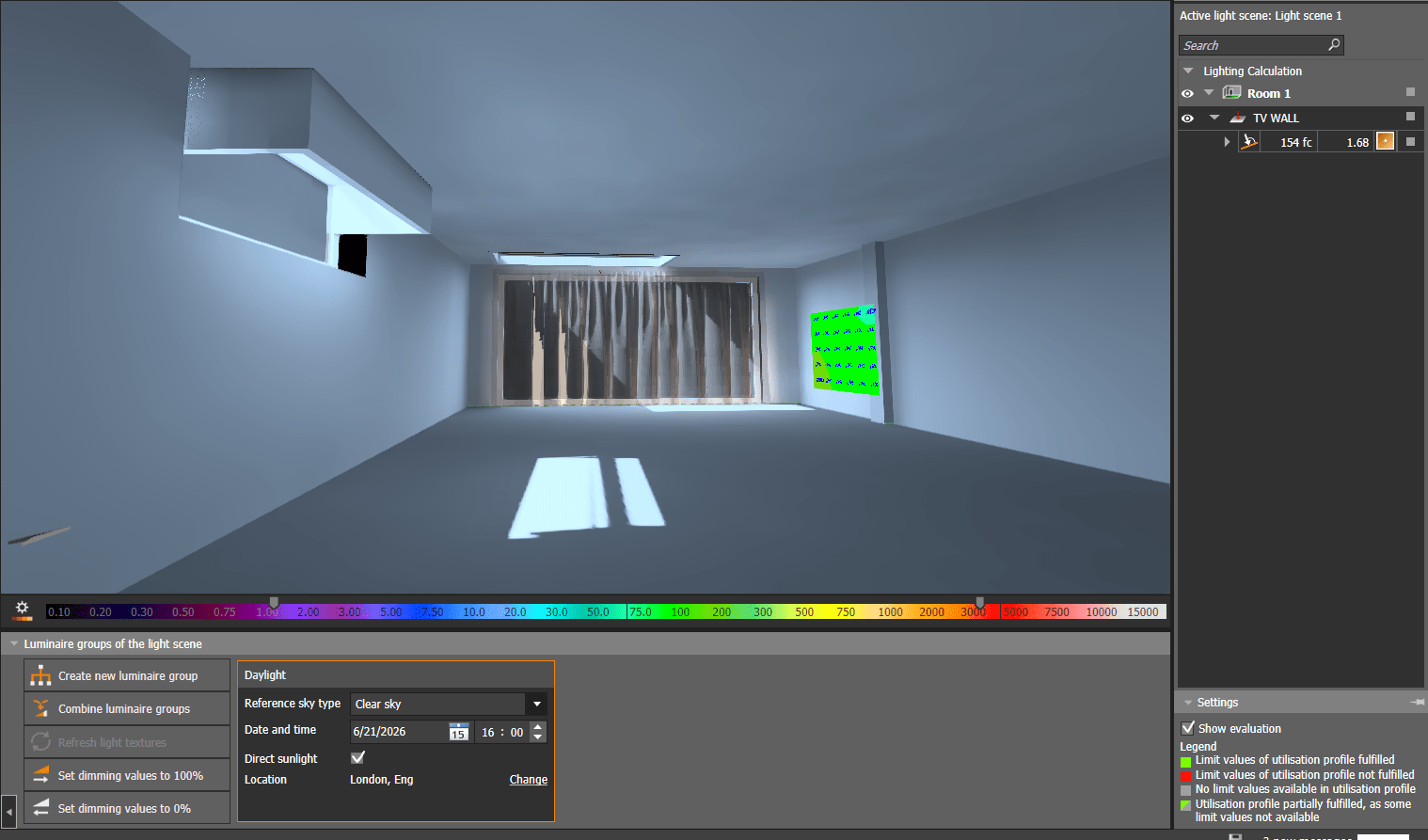This screenshot has width=1428, height=840.
Task: Click the 500 value on colour scale
Action: click(x=804, y=612)
